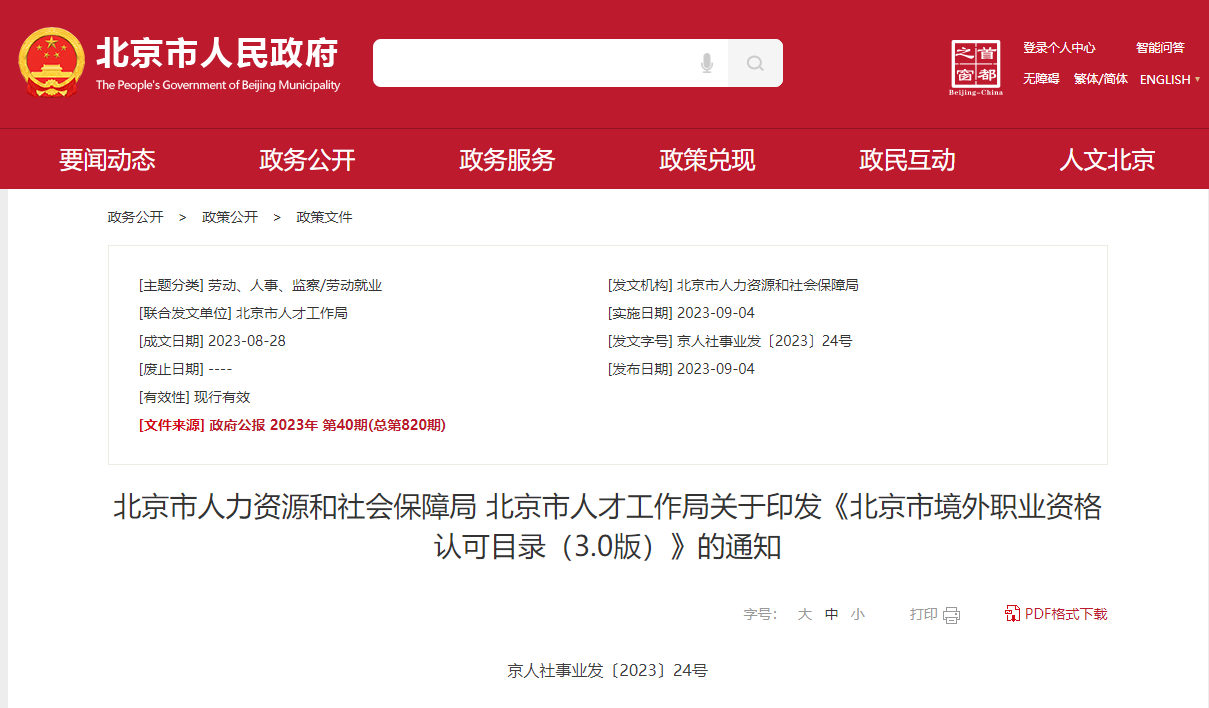The height and width of the screenshot is (708, 1209).
Task: Click the magnifier icon to search
Action: (x=755, y=63)
